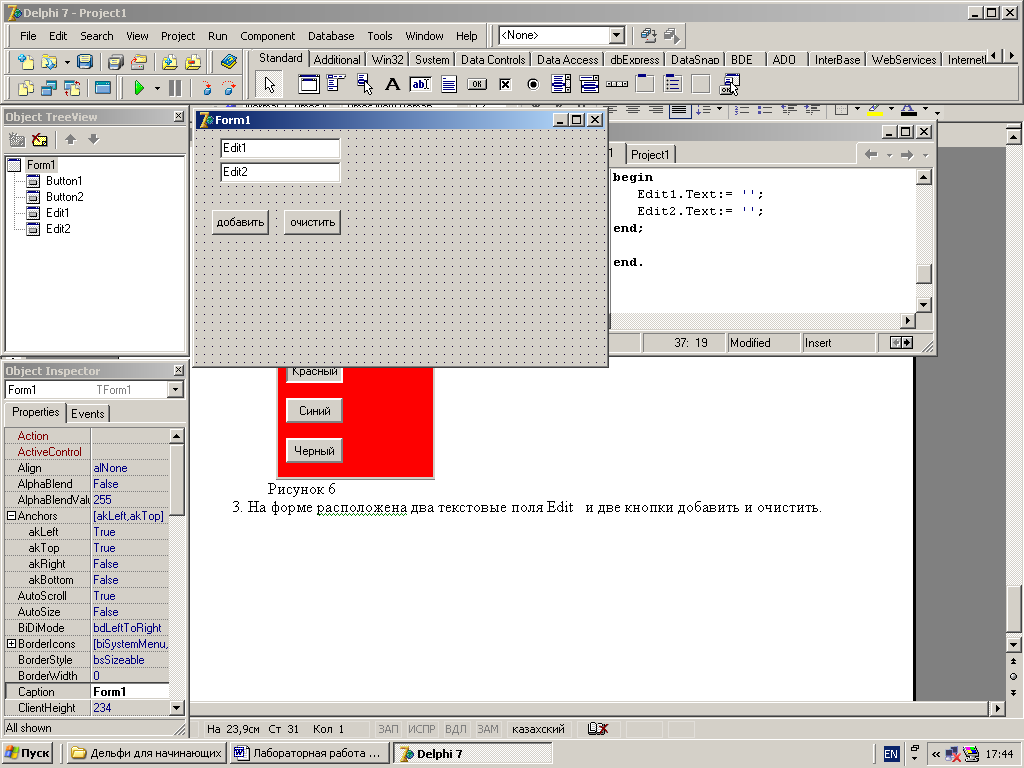This screenshot has height=768, width=1024.
Task: Open the desktop <None> combo box arrow
Action: (x=616, y=35)
